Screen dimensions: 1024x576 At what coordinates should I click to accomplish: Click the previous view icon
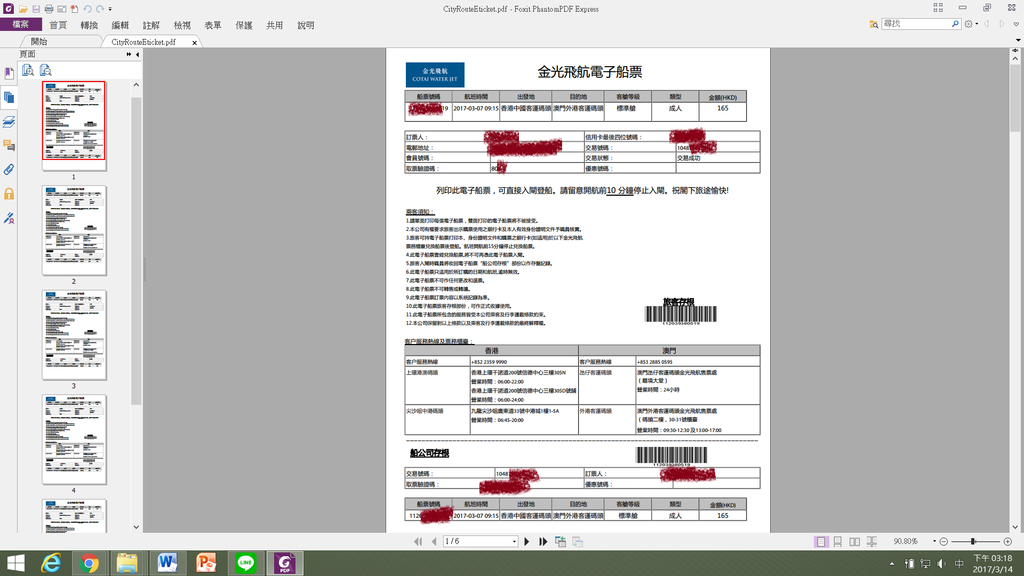[x=560, y=541]
